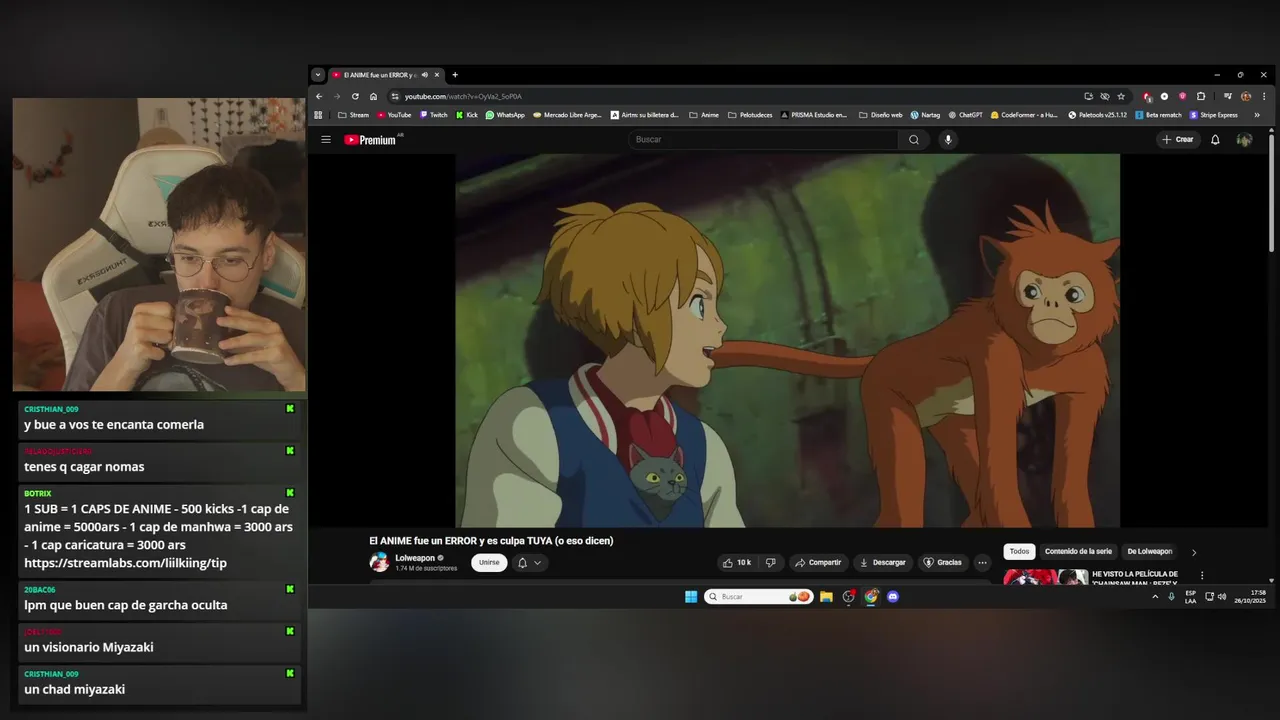Select the De Lolweapon chip
The width and height of the screenshot is (1280, 720).
click(x=1150, y=552)
